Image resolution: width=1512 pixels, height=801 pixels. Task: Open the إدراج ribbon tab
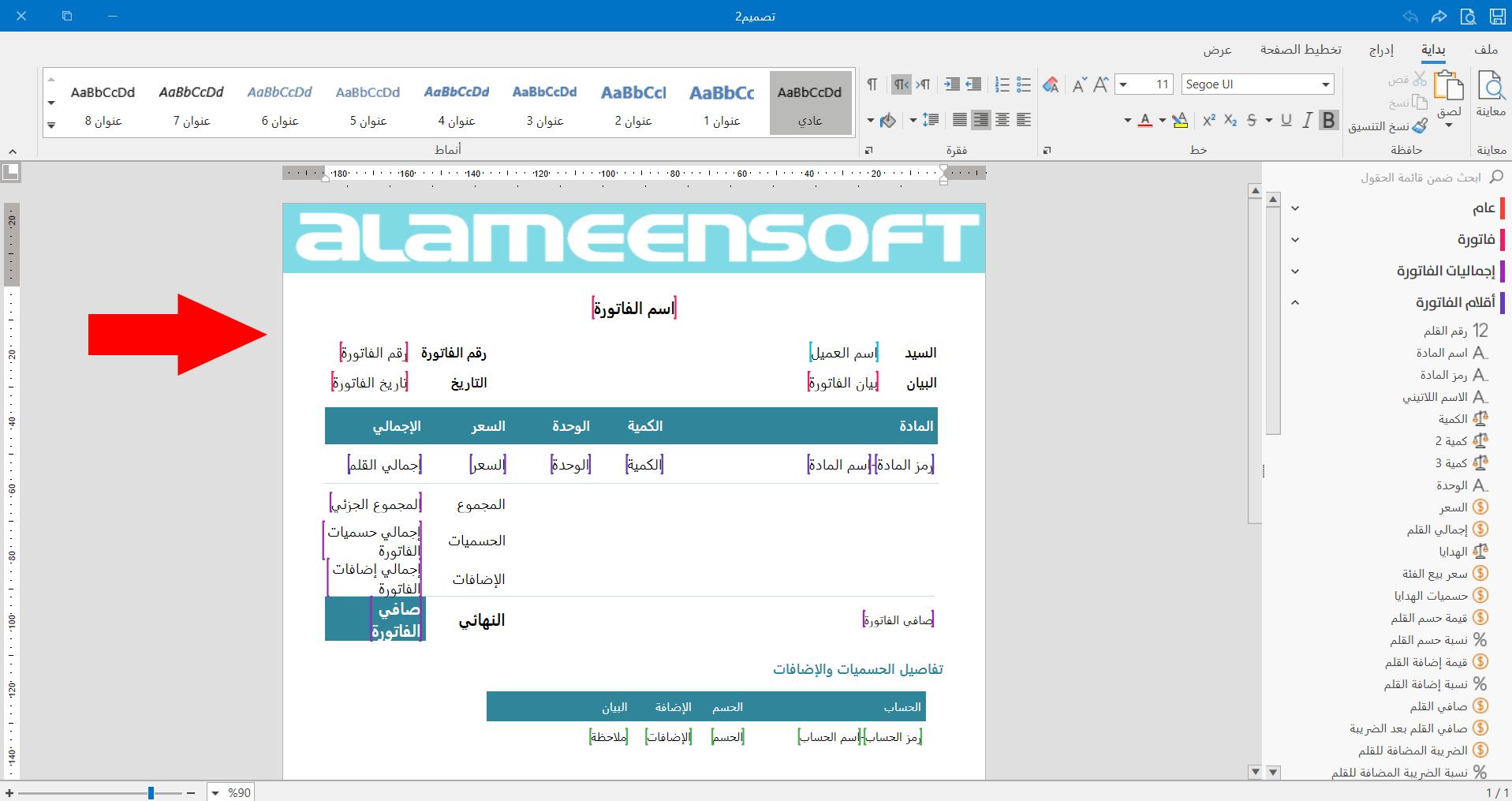coord(1381,50)
